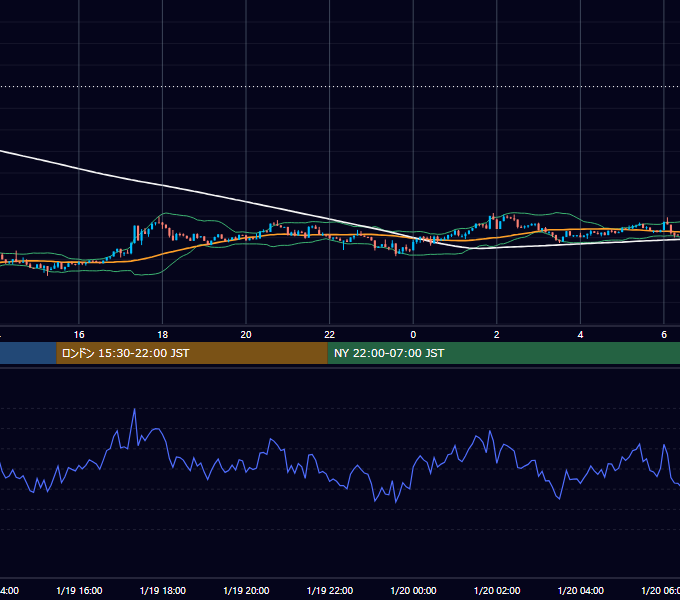Click the 20 hour label on upper chart axis

[246, 335]
